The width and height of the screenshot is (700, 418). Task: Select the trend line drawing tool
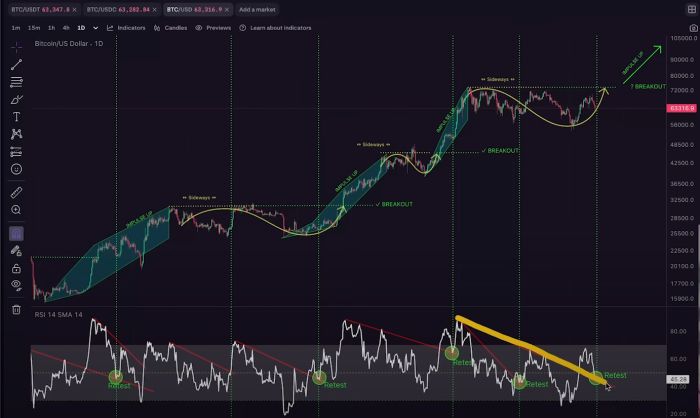pos(16,65)
